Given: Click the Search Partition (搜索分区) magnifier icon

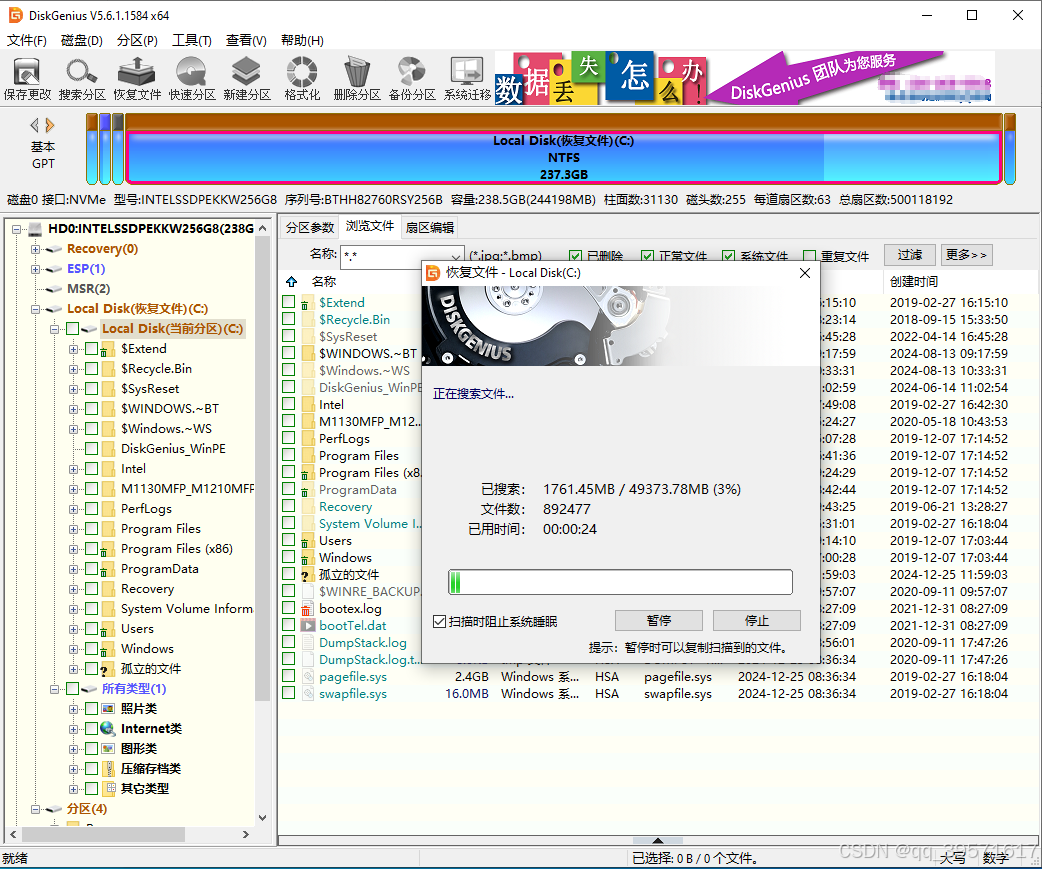Looking at the screenshot, I should [82, 78].
